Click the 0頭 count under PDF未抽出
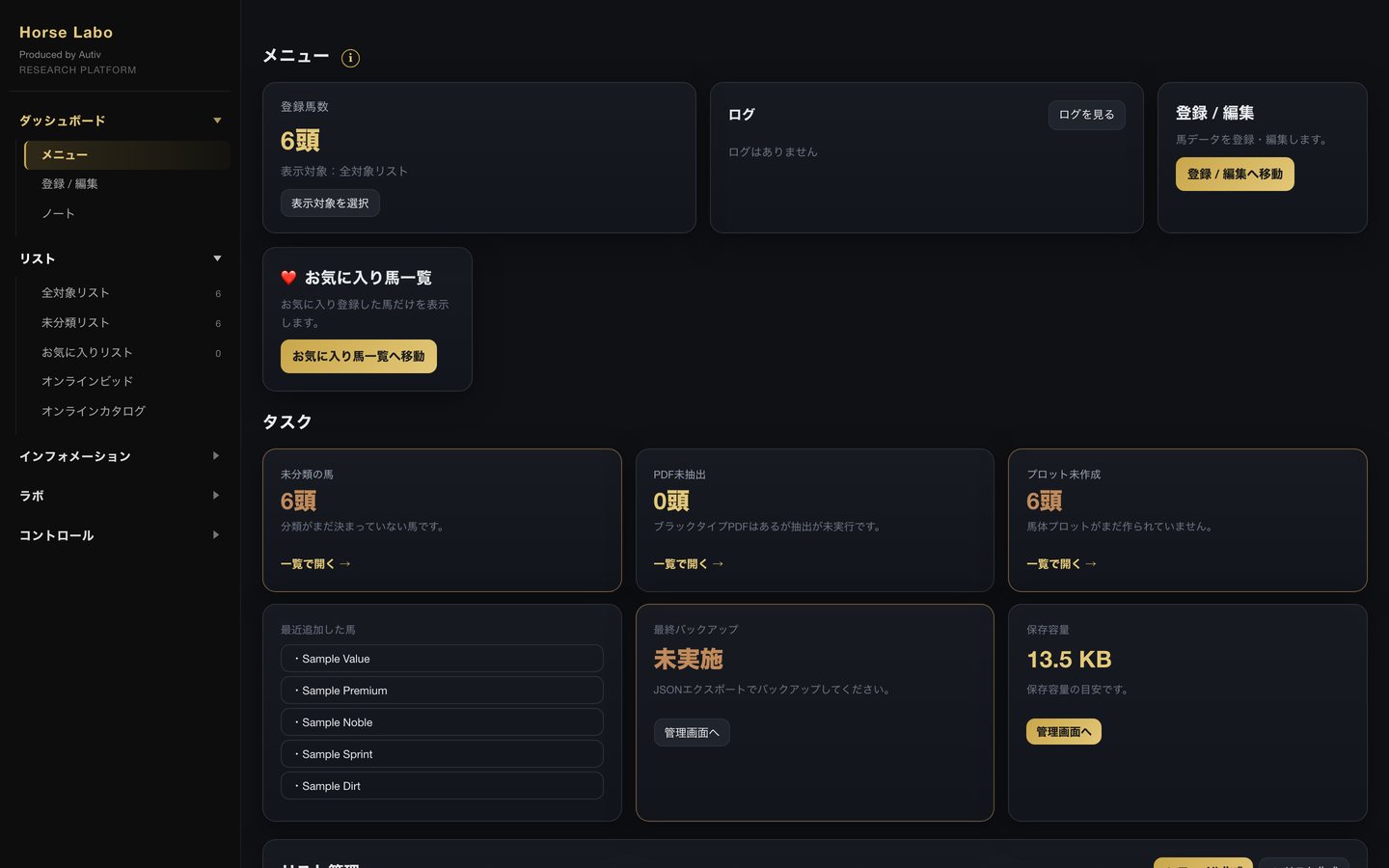This screenshot has height=868, width=1389. coord(671,502)
